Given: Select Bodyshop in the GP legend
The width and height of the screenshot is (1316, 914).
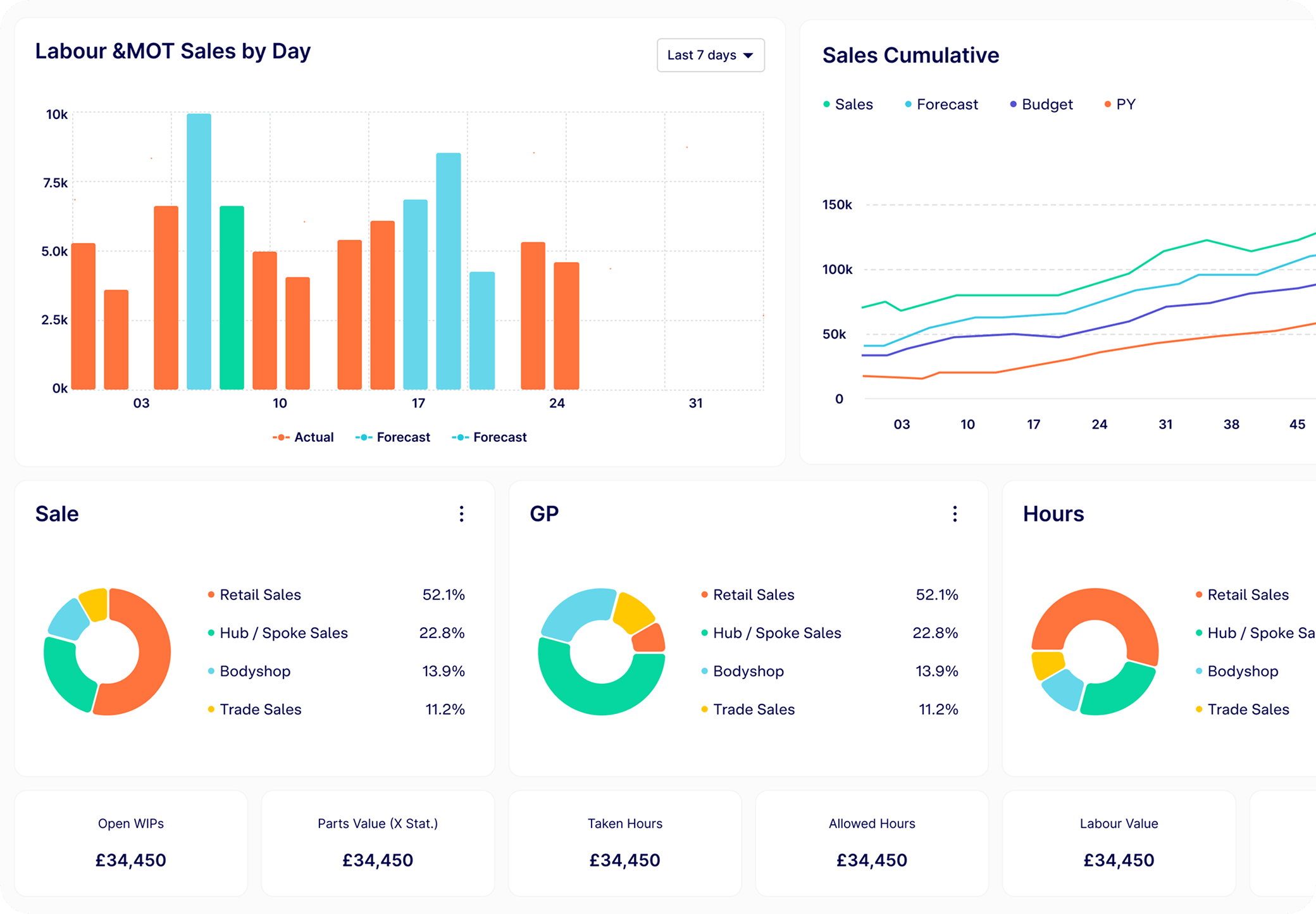Looking at the screenshot, I should point(748,672).
